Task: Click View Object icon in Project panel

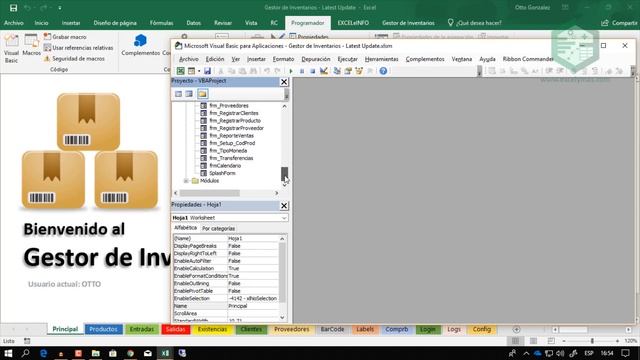Action: coord(189,94)
